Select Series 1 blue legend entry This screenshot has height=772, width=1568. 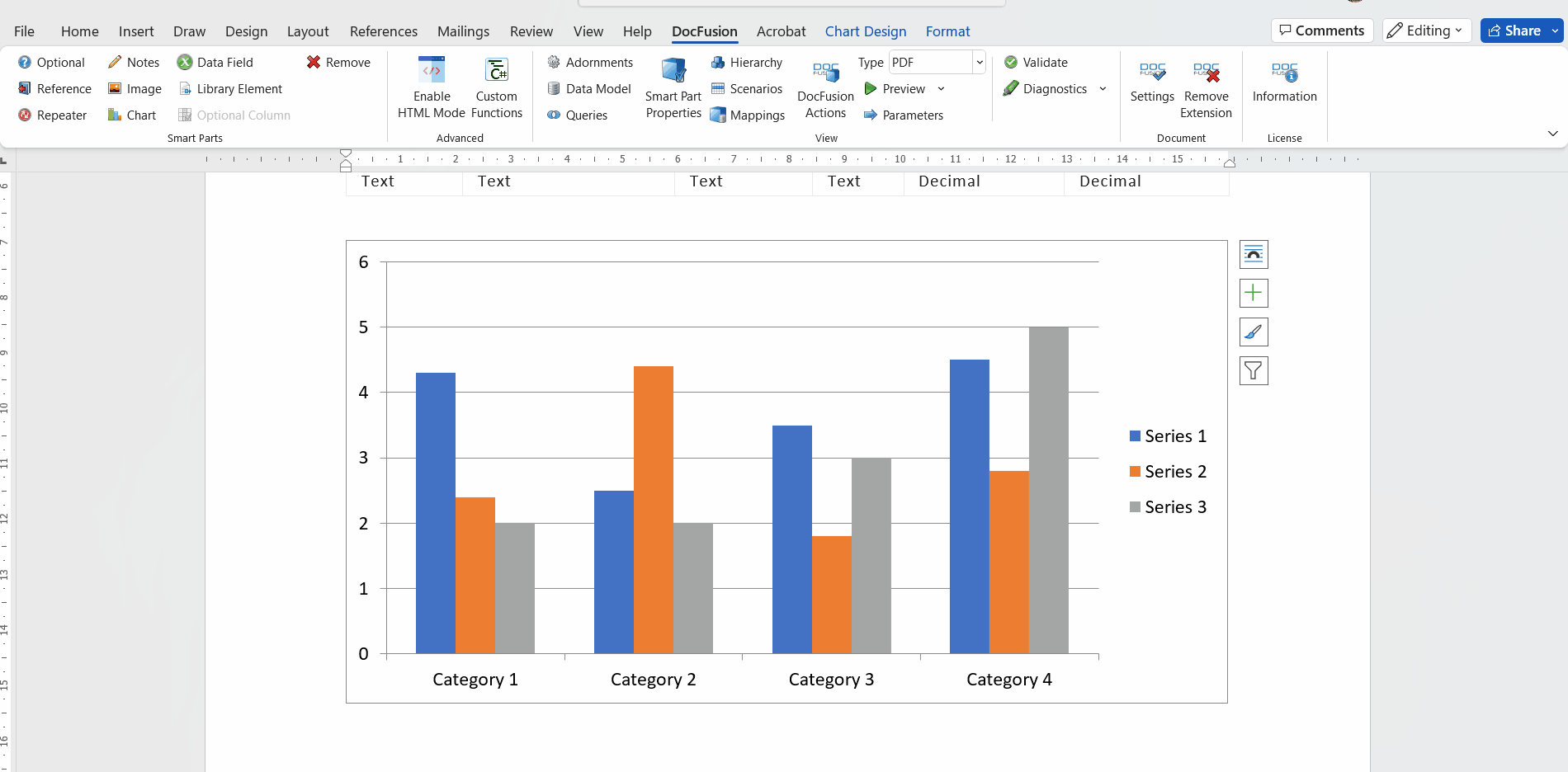point(1168,436)
